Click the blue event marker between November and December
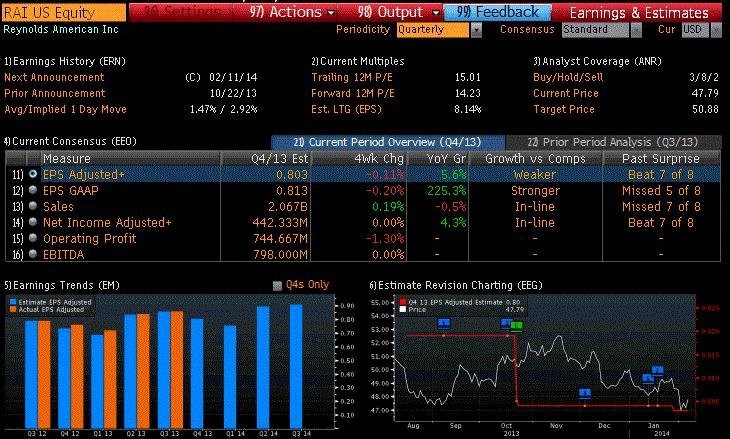730x439 pixels. pos(585,393)
